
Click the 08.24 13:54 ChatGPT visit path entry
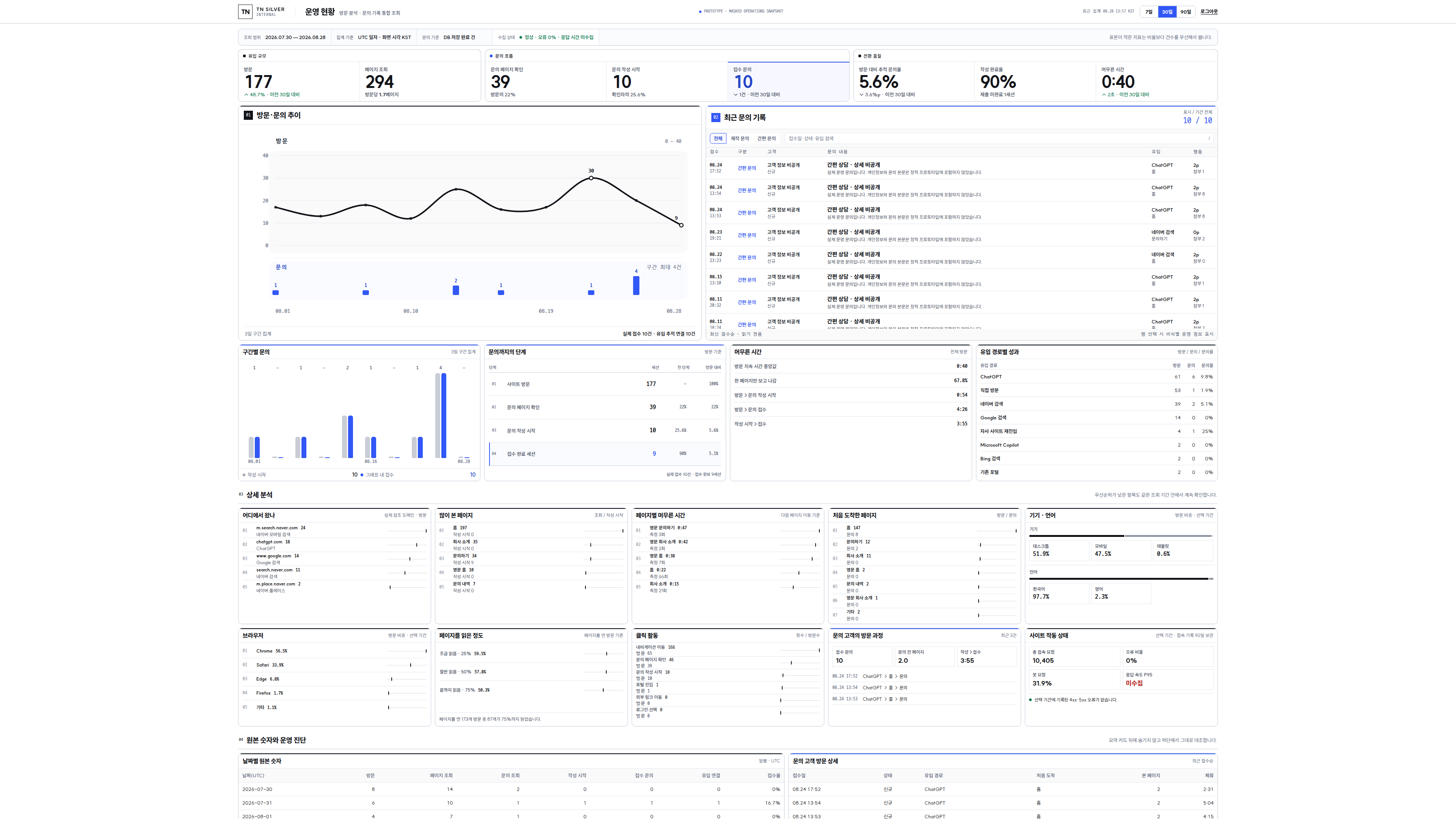point(870,688)
